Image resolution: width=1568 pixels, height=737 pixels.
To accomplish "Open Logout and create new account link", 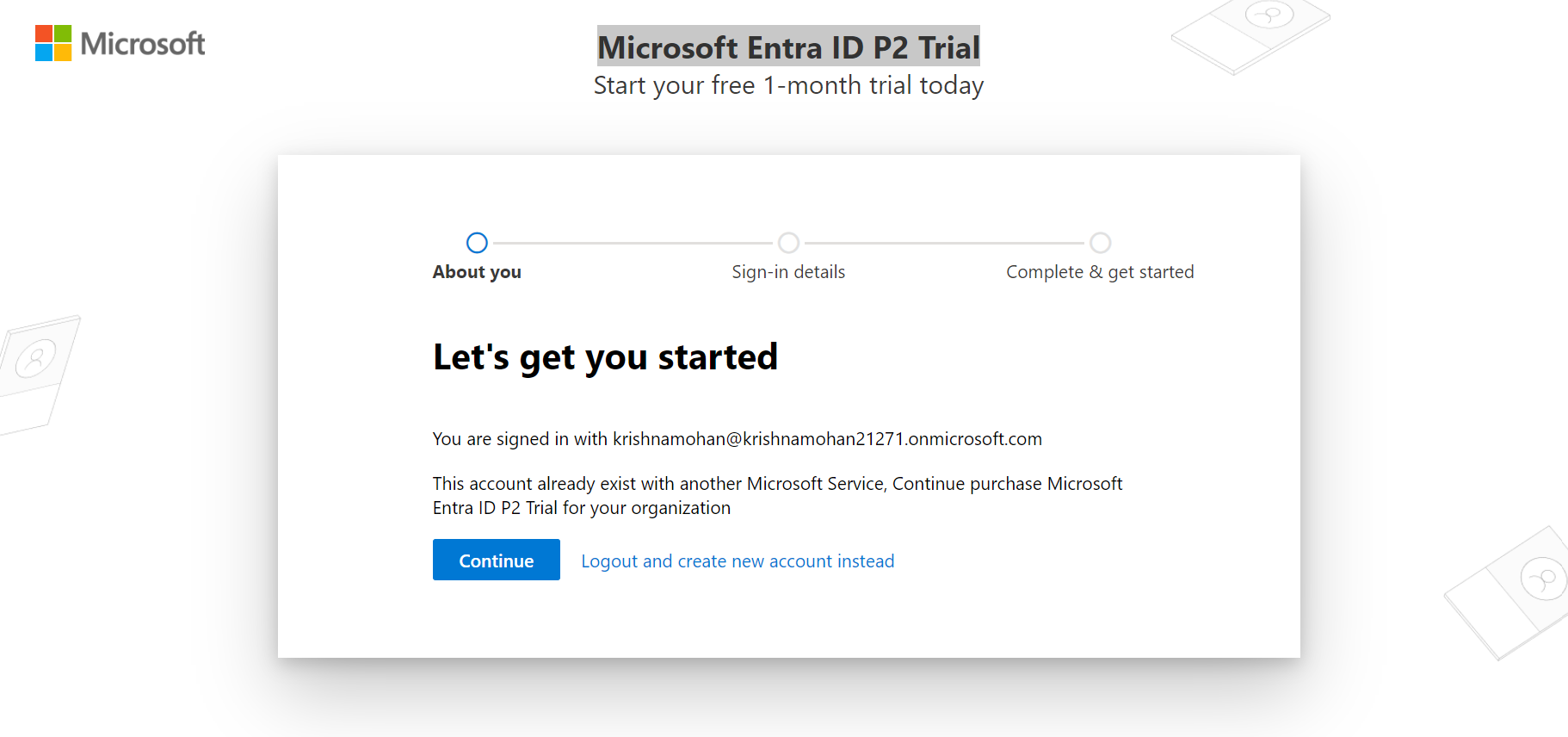I will coord(738,561).
